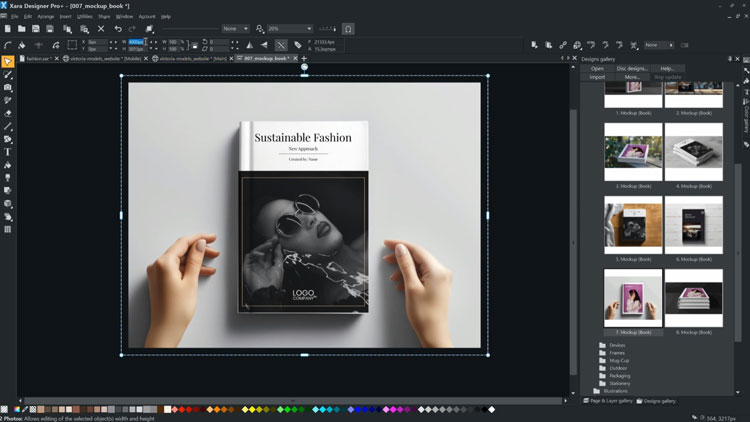Click the New document icon
This screenshot has height=422, width=750.
click(x=8, y=29)
